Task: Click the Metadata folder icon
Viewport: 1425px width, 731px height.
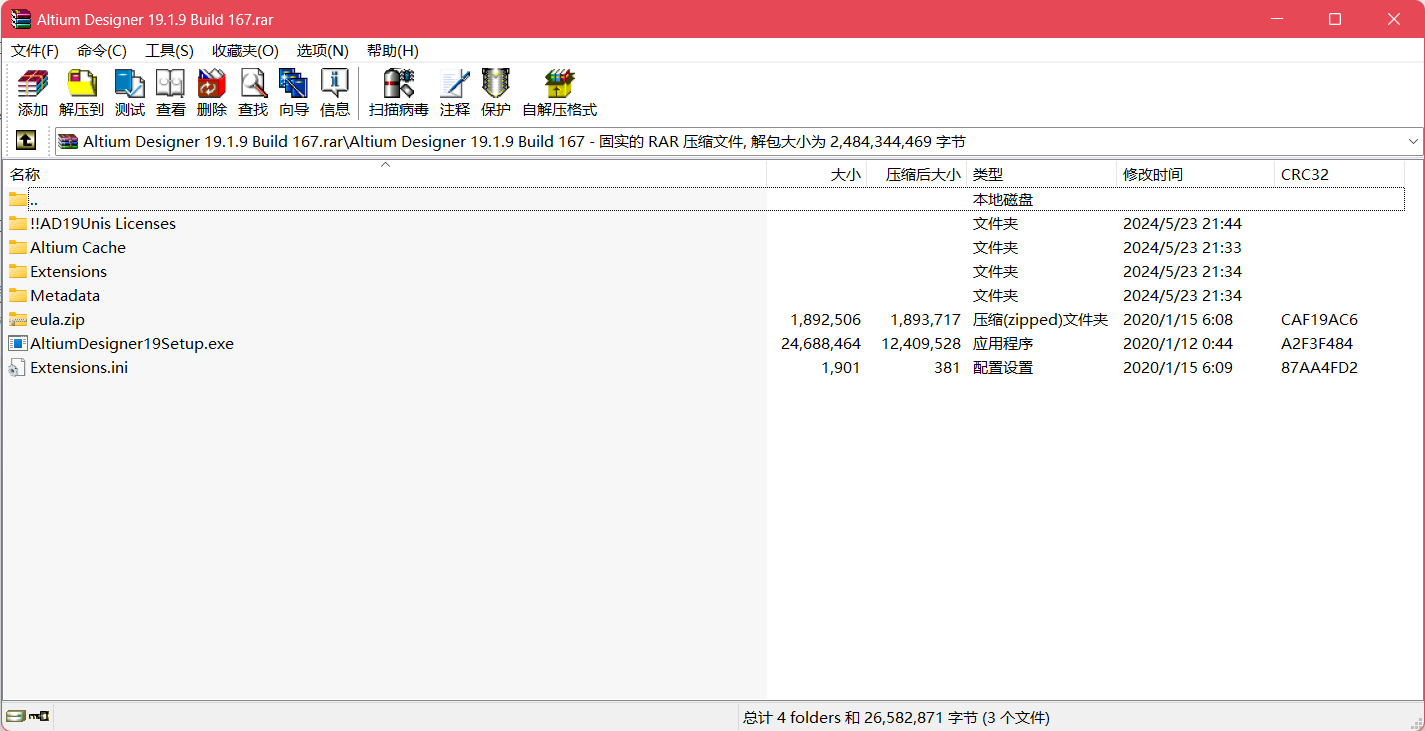Action: 18,295
